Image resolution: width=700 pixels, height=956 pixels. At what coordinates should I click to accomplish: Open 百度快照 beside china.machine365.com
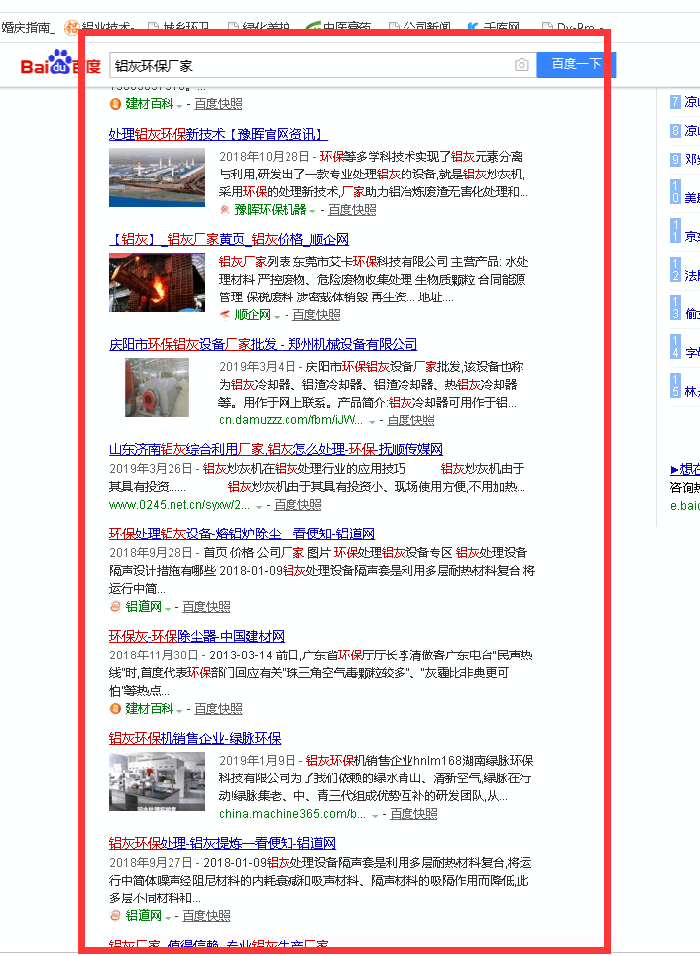point(413,814)
